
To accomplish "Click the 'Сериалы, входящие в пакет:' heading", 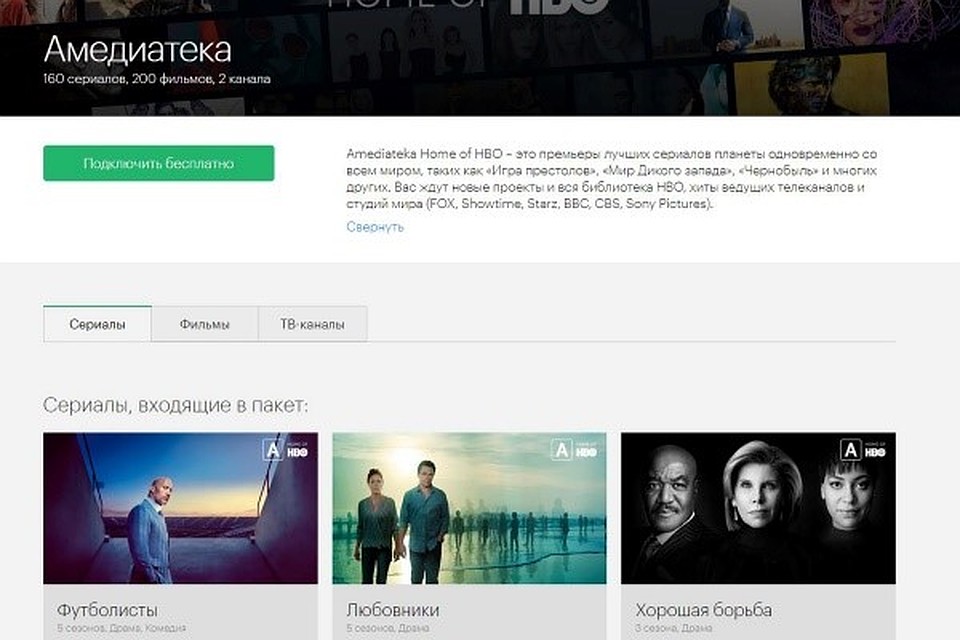I will (176, 405).
